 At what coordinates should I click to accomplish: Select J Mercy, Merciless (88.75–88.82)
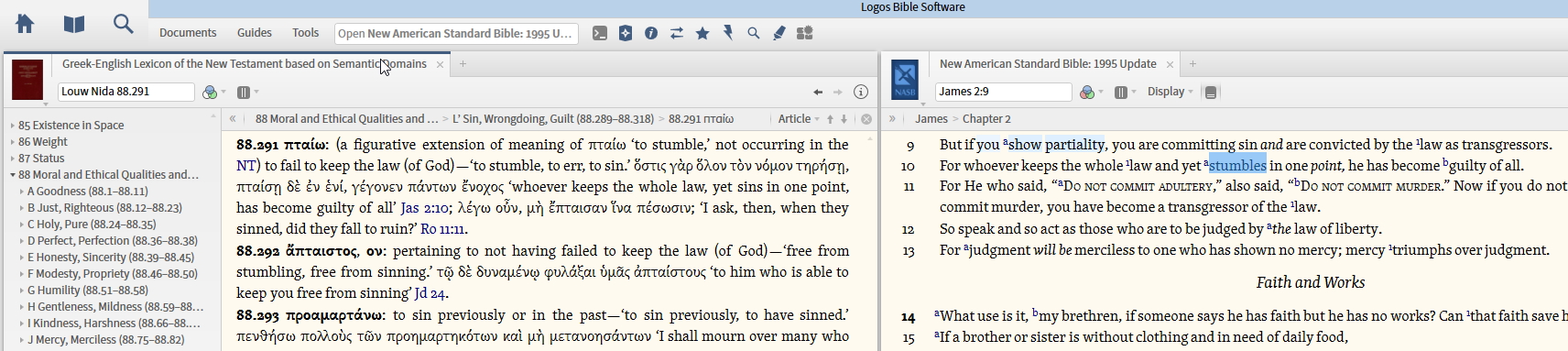tap(105, 340)
